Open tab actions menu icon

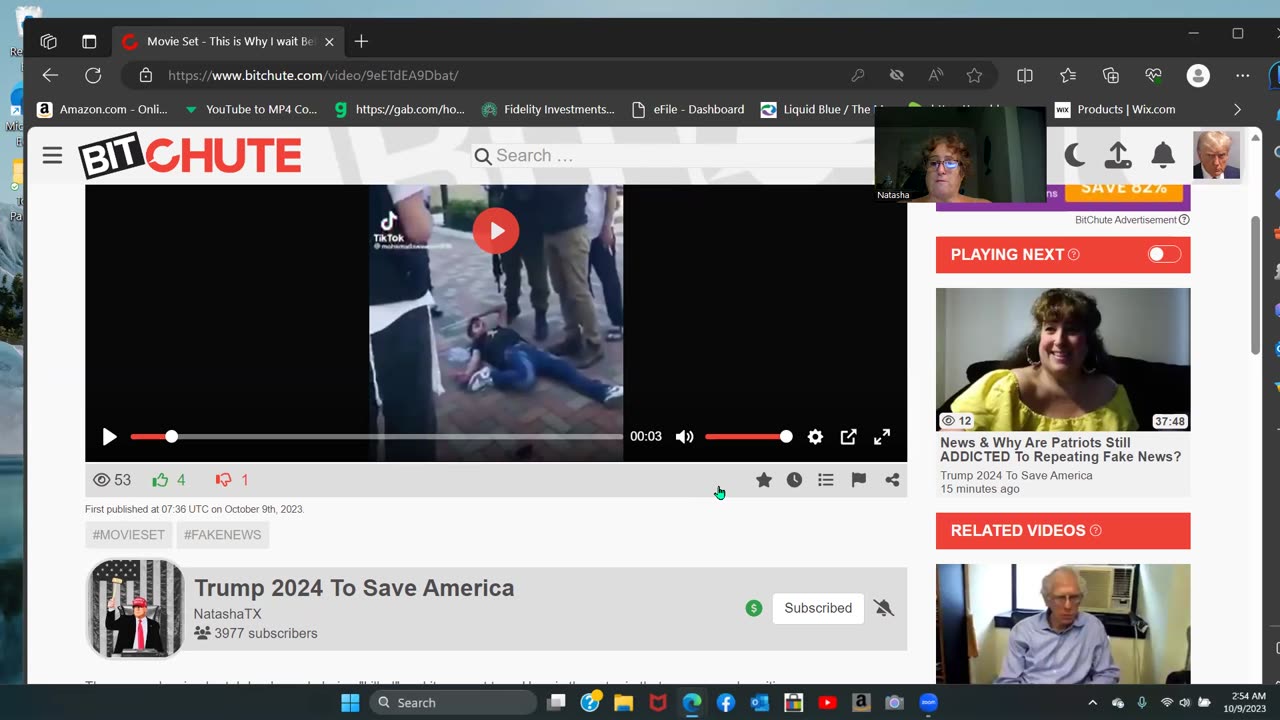tap(89, 41)
